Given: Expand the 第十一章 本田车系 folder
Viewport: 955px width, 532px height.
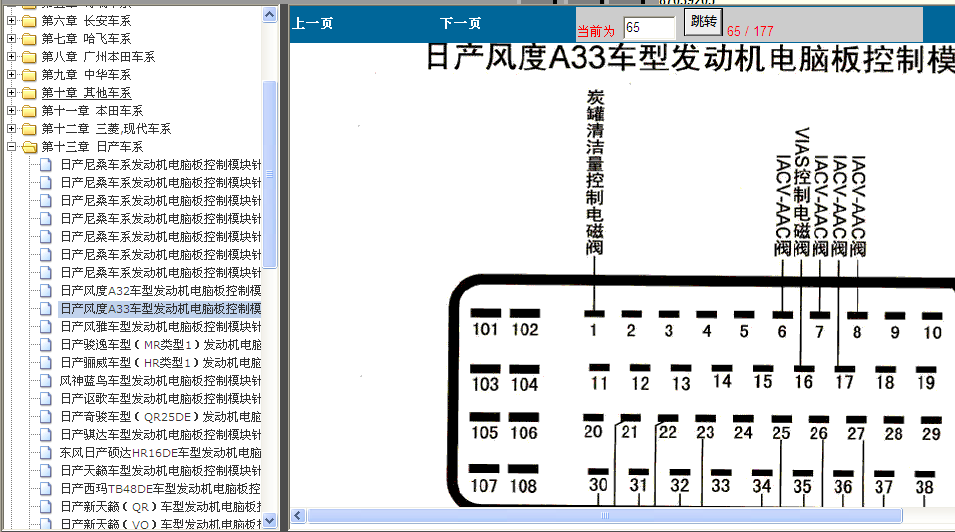Looking at the screenshot, I should coord(11,110).
